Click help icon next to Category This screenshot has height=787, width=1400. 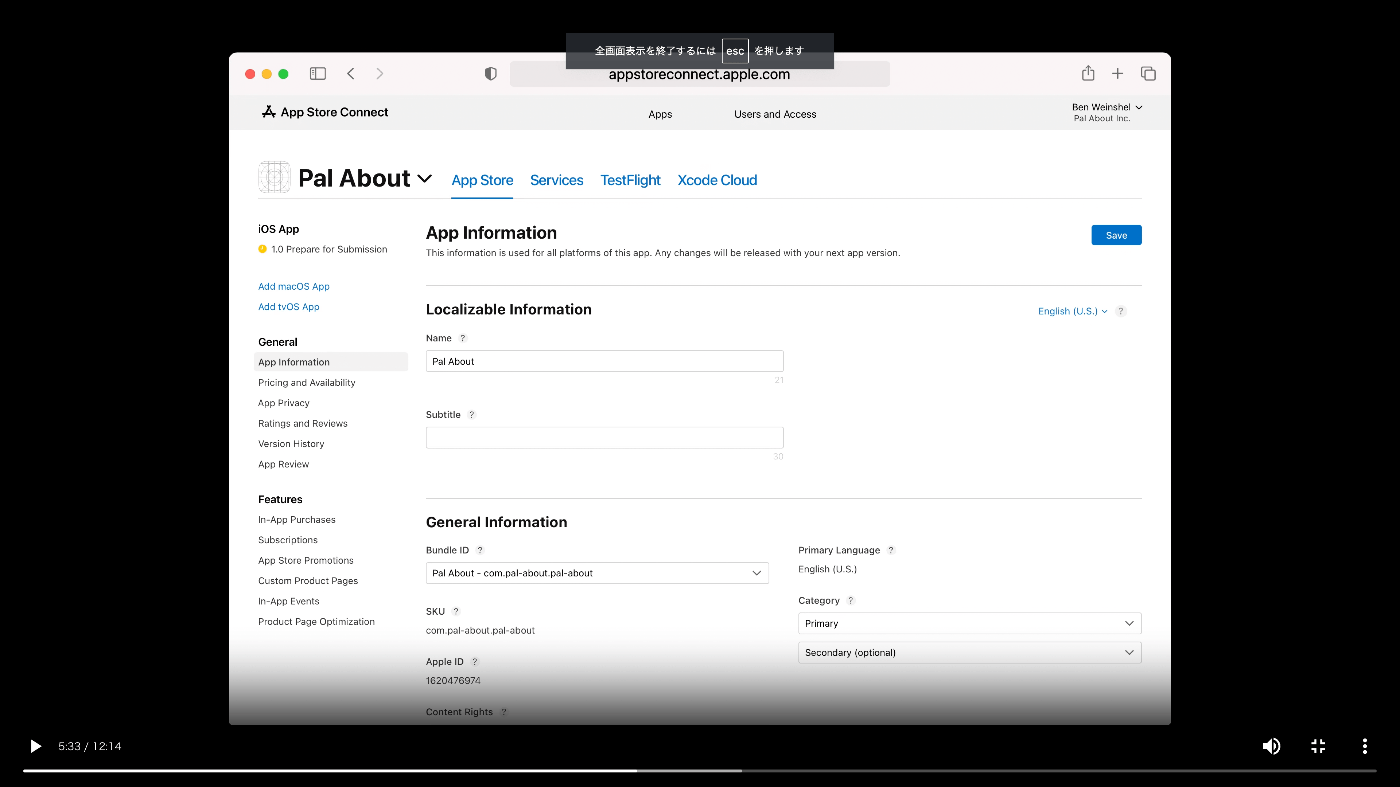coord(851,601)
